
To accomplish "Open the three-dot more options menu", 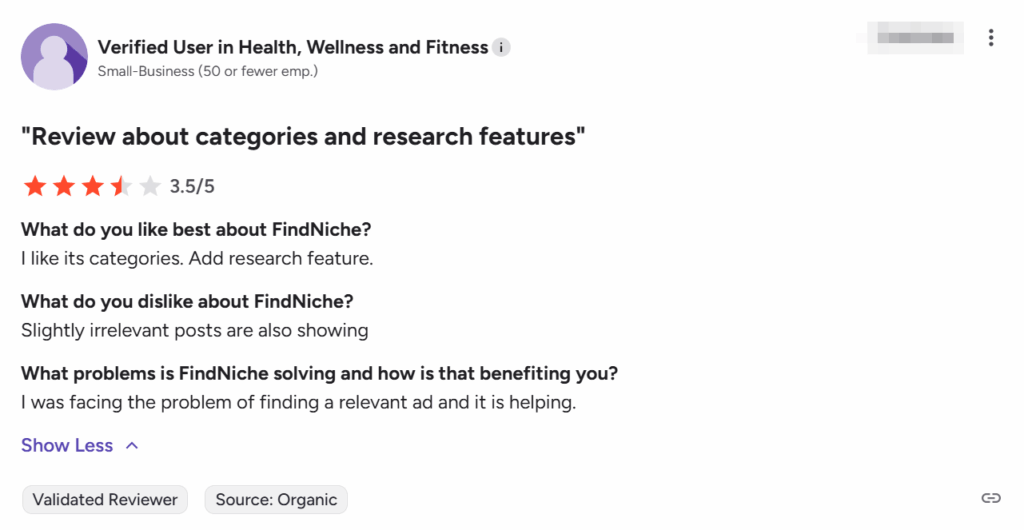I will tap(990, 38).
